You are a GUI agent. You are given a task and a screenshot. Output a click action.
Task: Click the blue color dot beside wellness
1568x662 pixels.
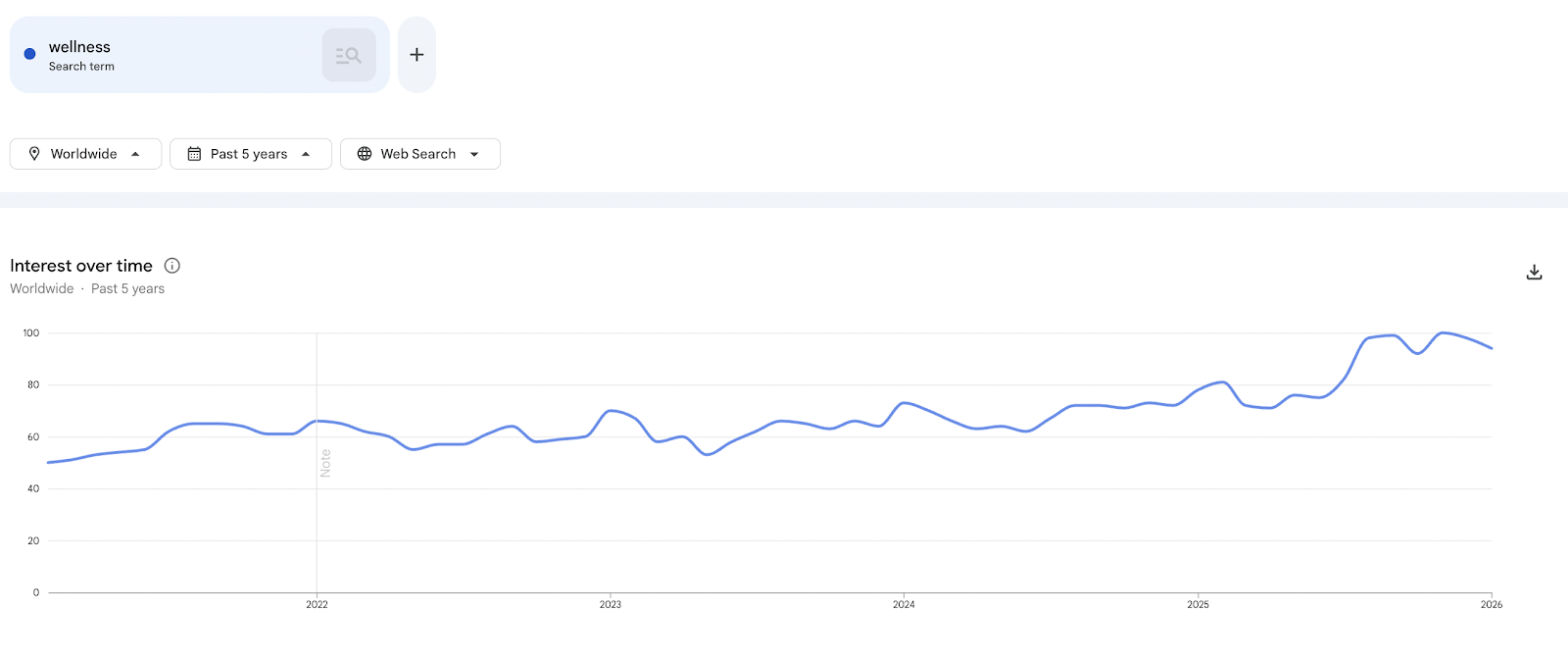(29, 54)
